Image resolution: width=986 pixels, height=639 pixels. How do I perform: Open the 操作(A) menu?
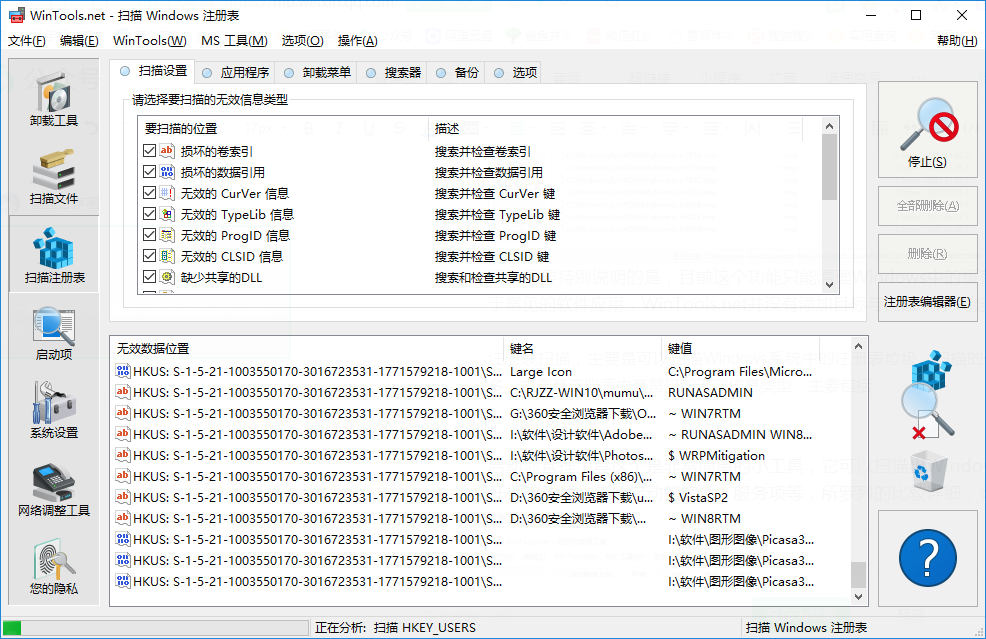[358, 41]
